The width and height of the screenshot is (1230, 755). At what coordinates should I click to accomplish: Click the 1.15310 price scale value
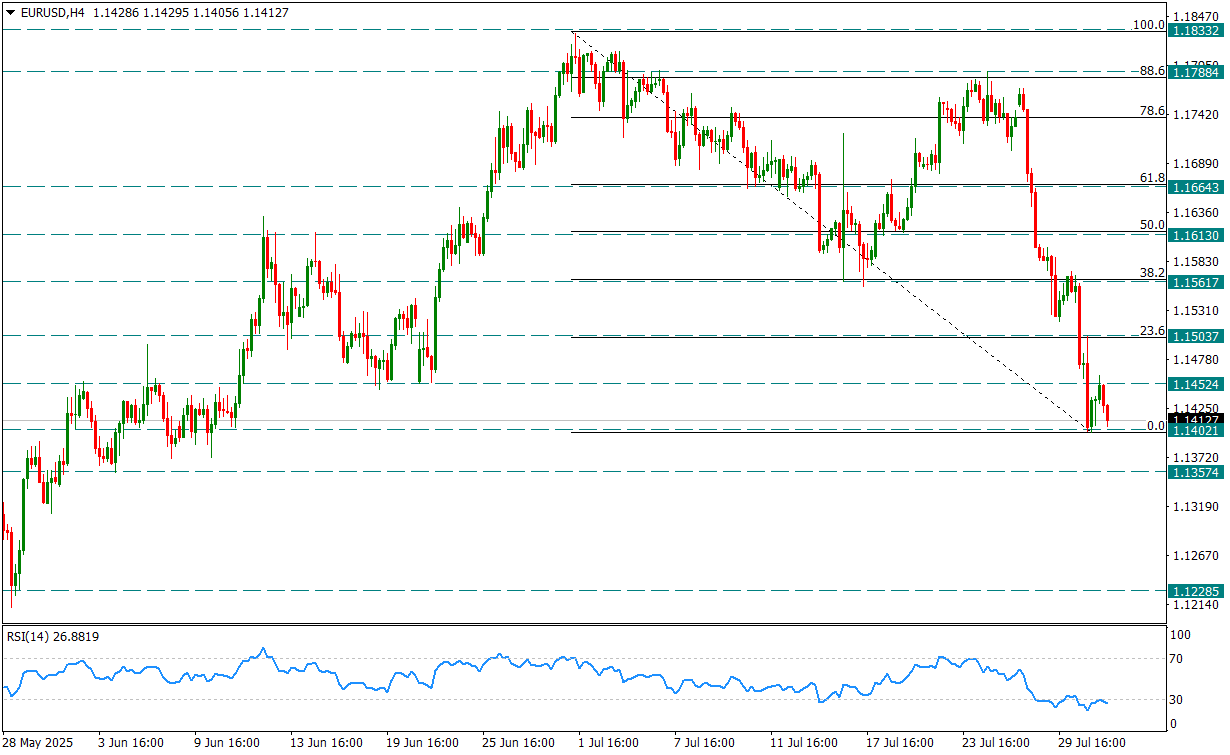(1198, 310)
